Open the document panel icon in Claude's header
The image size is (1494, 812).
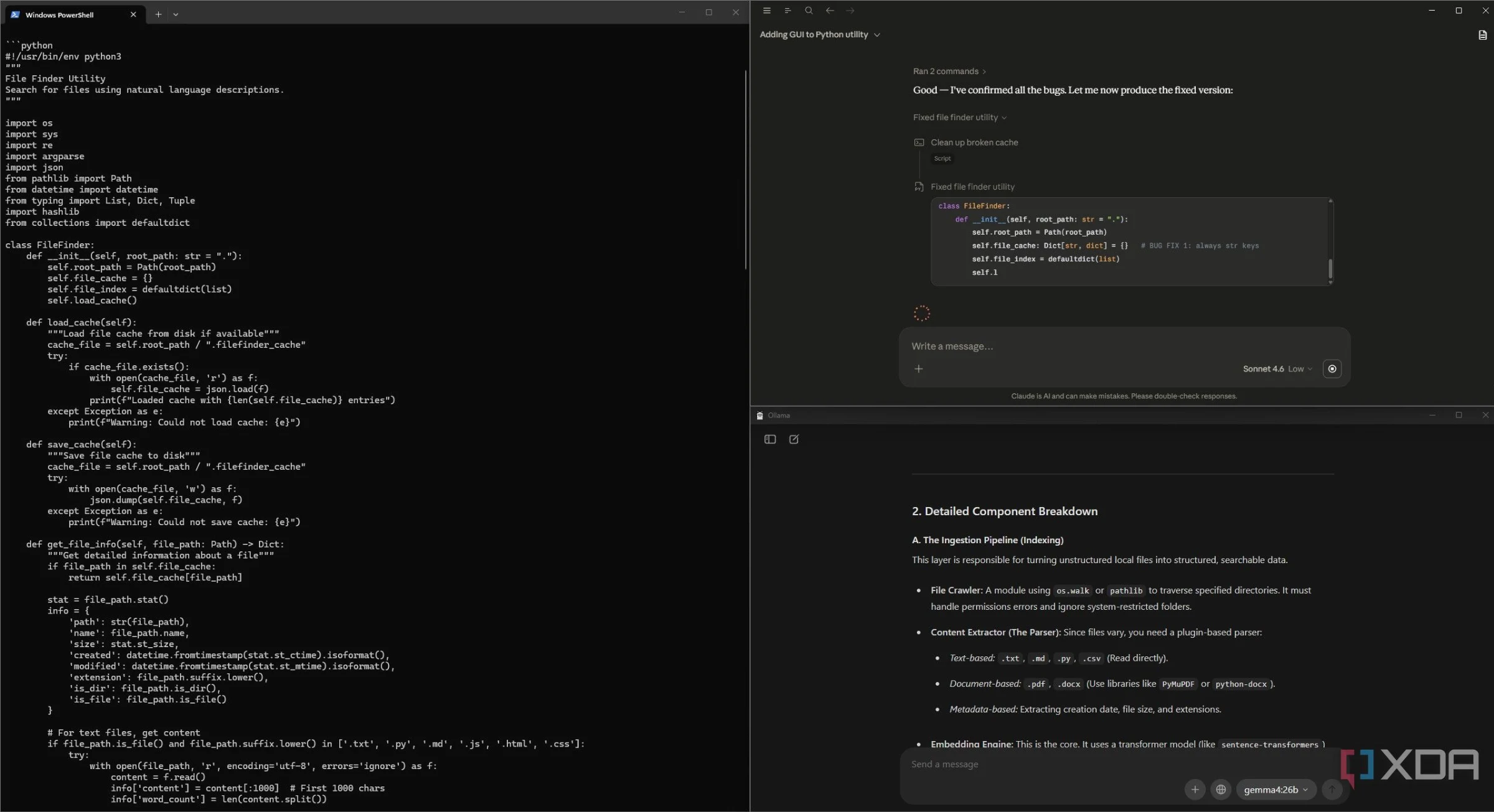click(x=1482, y=35)
